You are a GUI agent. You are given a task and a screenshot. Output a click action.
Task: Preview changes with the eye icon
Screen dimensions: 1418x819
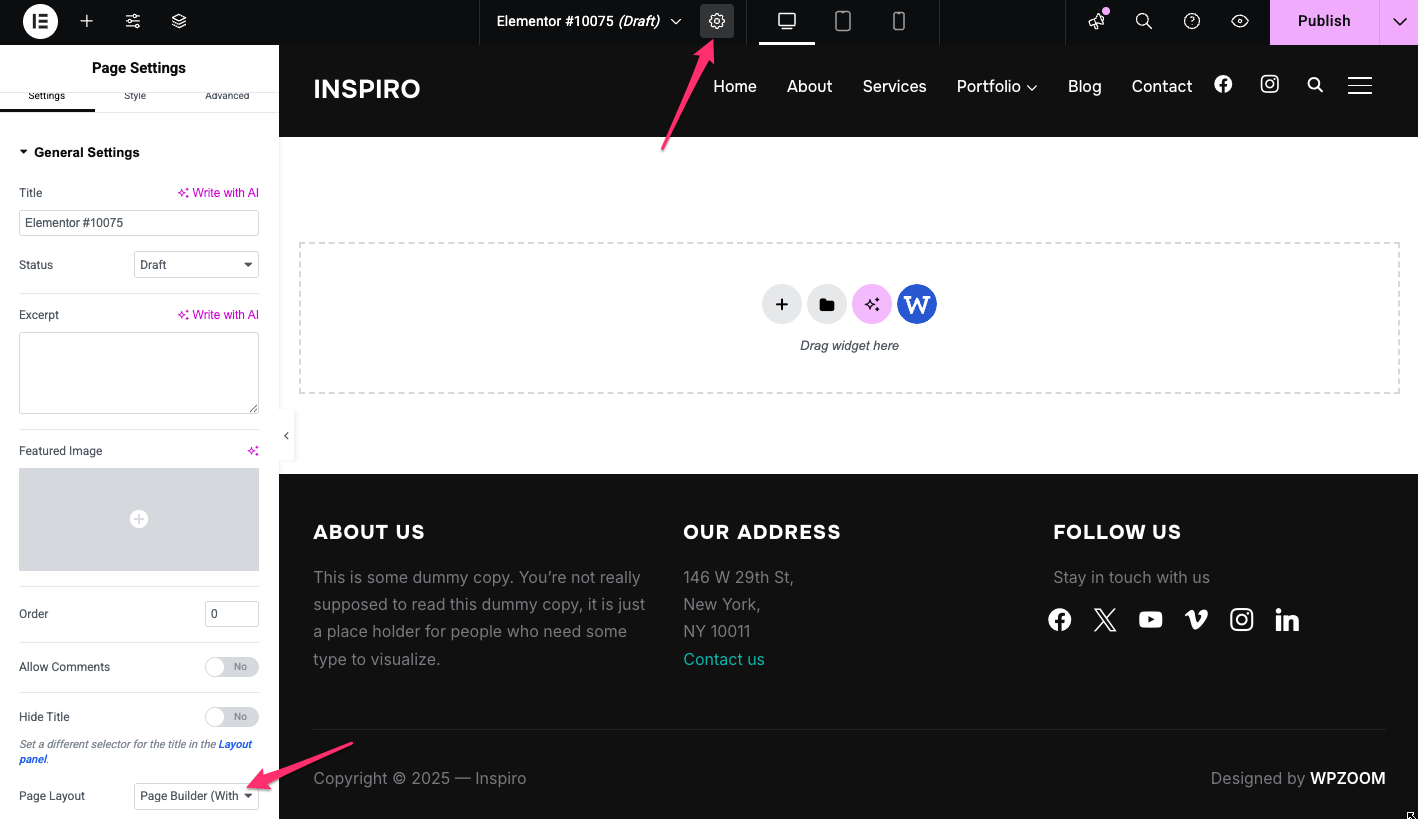point(1240,21)
